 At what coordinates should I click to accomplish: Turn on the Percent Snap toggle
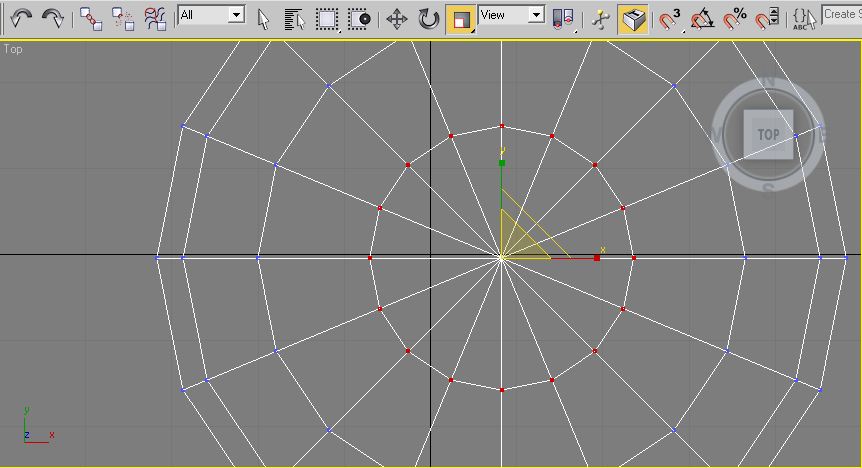click(x=735, y=18)
